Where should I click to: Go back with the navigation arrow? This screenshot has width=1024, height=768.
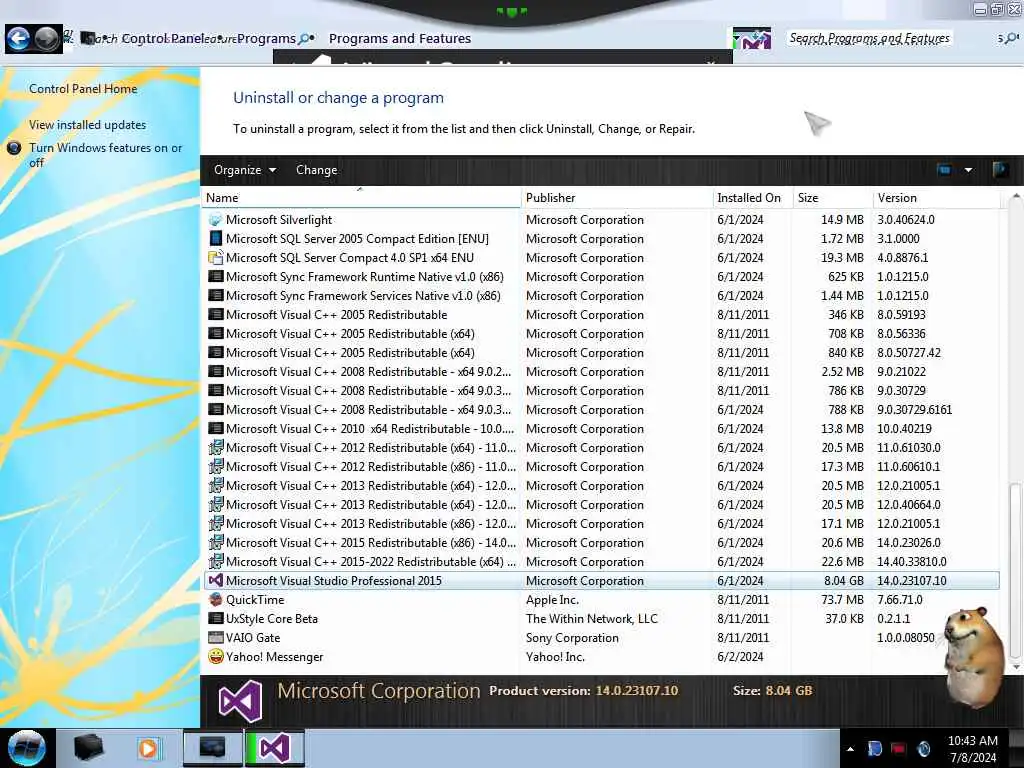point(18,39)
